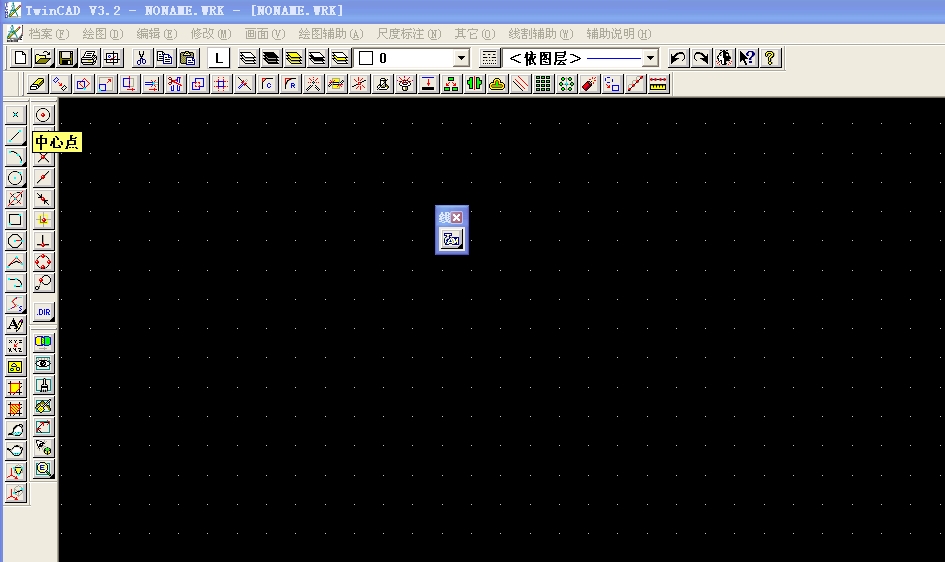Toggle yellow crosshair insertion snap icon
Image resolution: width=945 pixels, height=562 pixels.
pos(43,220)
